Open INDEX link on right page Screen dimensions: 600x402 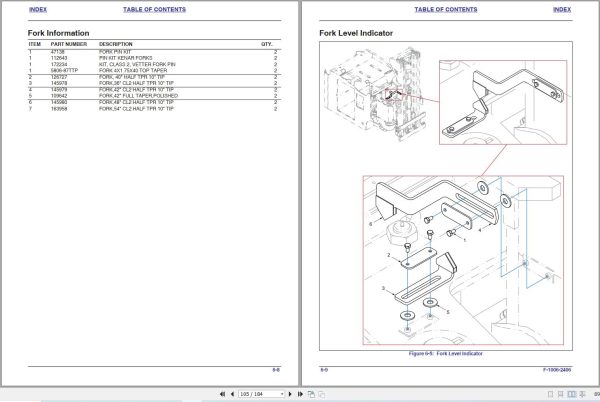click(562, 10)
